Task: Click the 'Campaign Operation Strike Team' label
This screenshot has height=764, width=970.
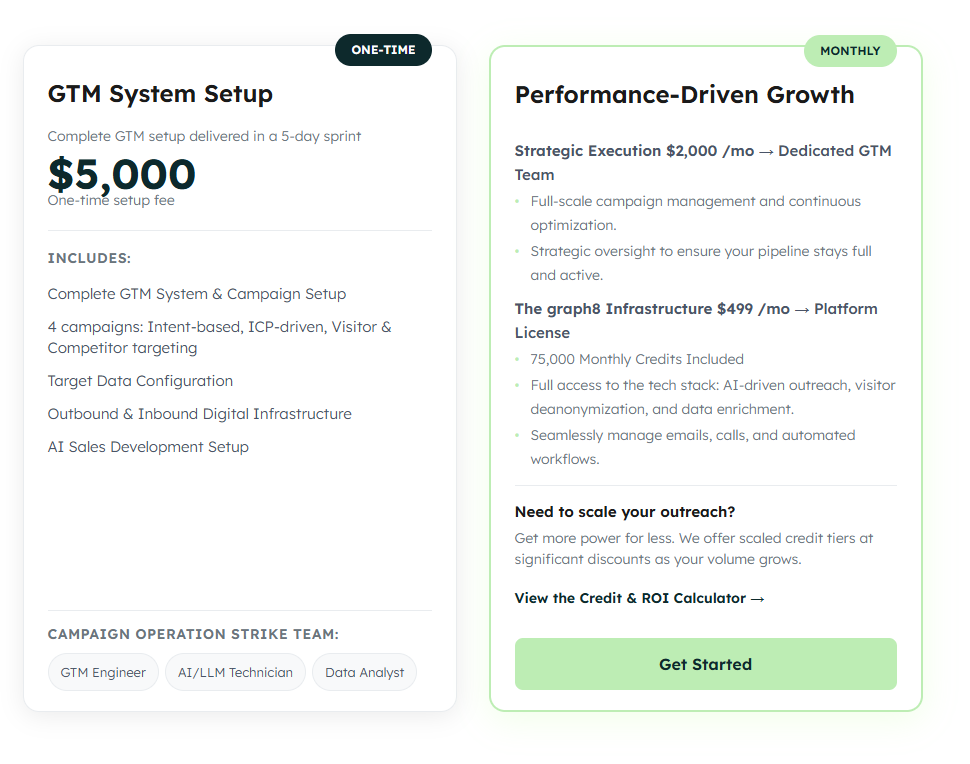Action: click(193, 634)
